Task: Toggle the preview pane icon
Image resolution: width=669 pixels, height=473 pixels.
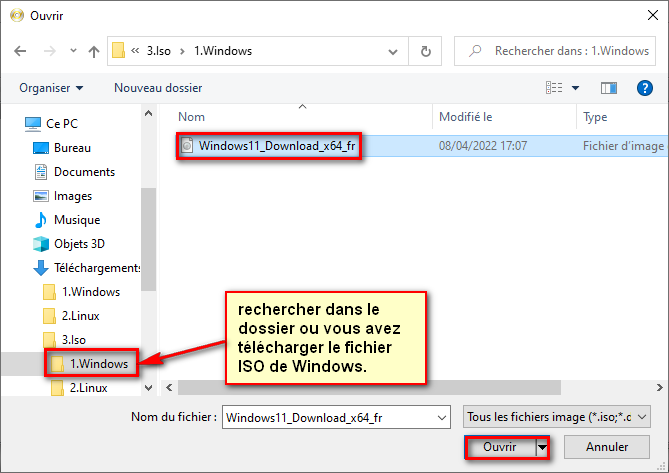Action: [610, 88]
